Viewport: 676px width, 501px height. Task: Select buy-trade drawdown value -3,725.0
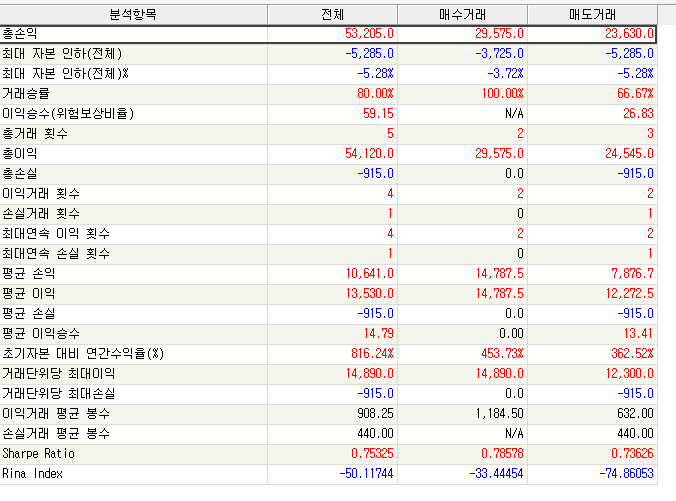pyautogui.click(x=499, y=53)
